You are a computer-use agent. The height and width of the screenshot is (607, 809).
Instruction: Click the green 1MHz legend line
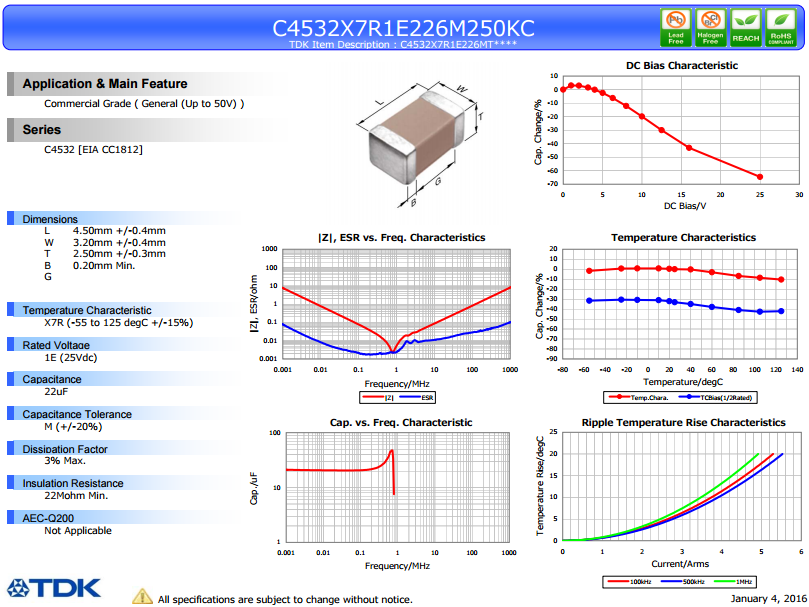coord(724,582)
